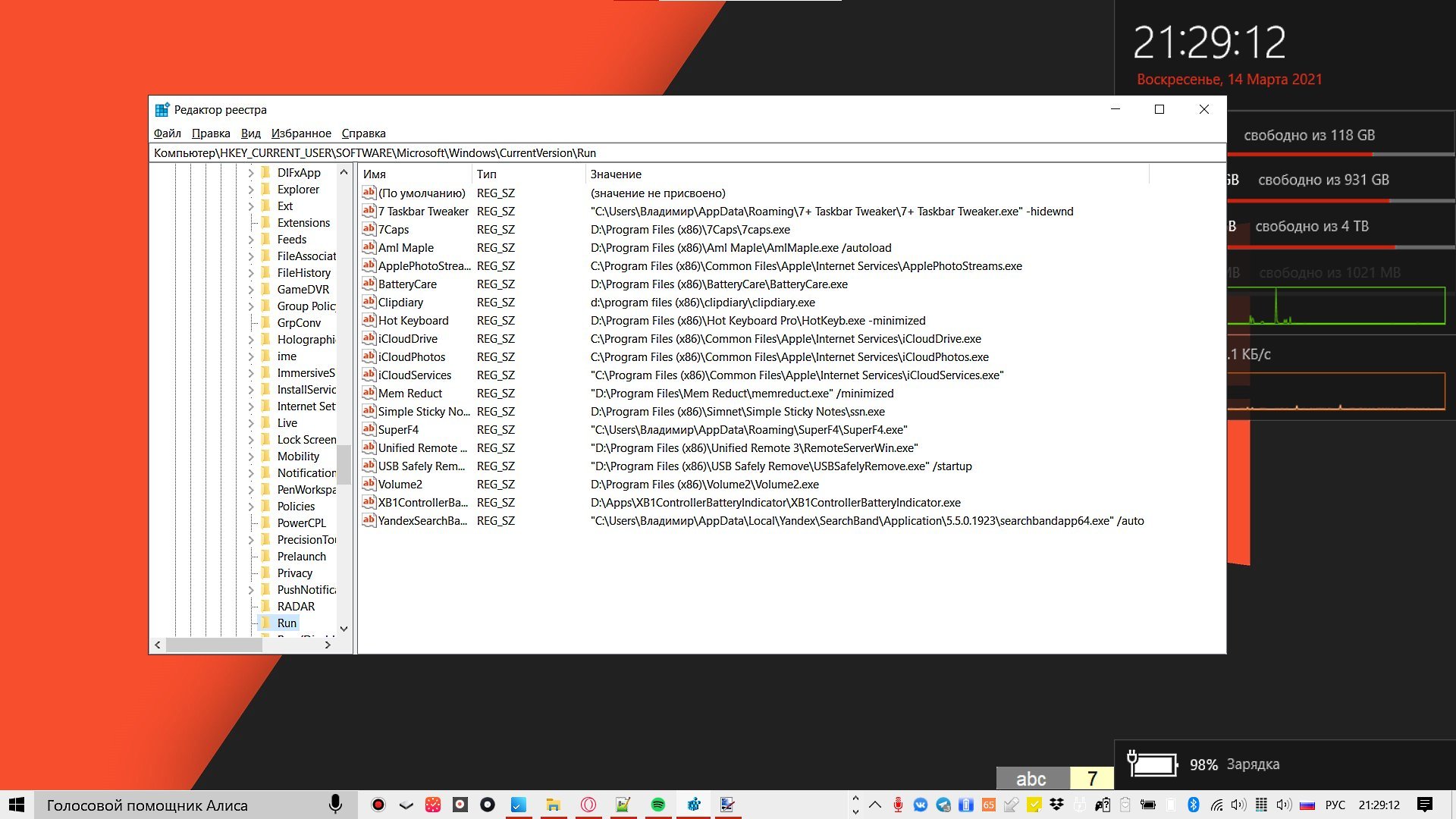Select the Privacy key in the tree

294,573
